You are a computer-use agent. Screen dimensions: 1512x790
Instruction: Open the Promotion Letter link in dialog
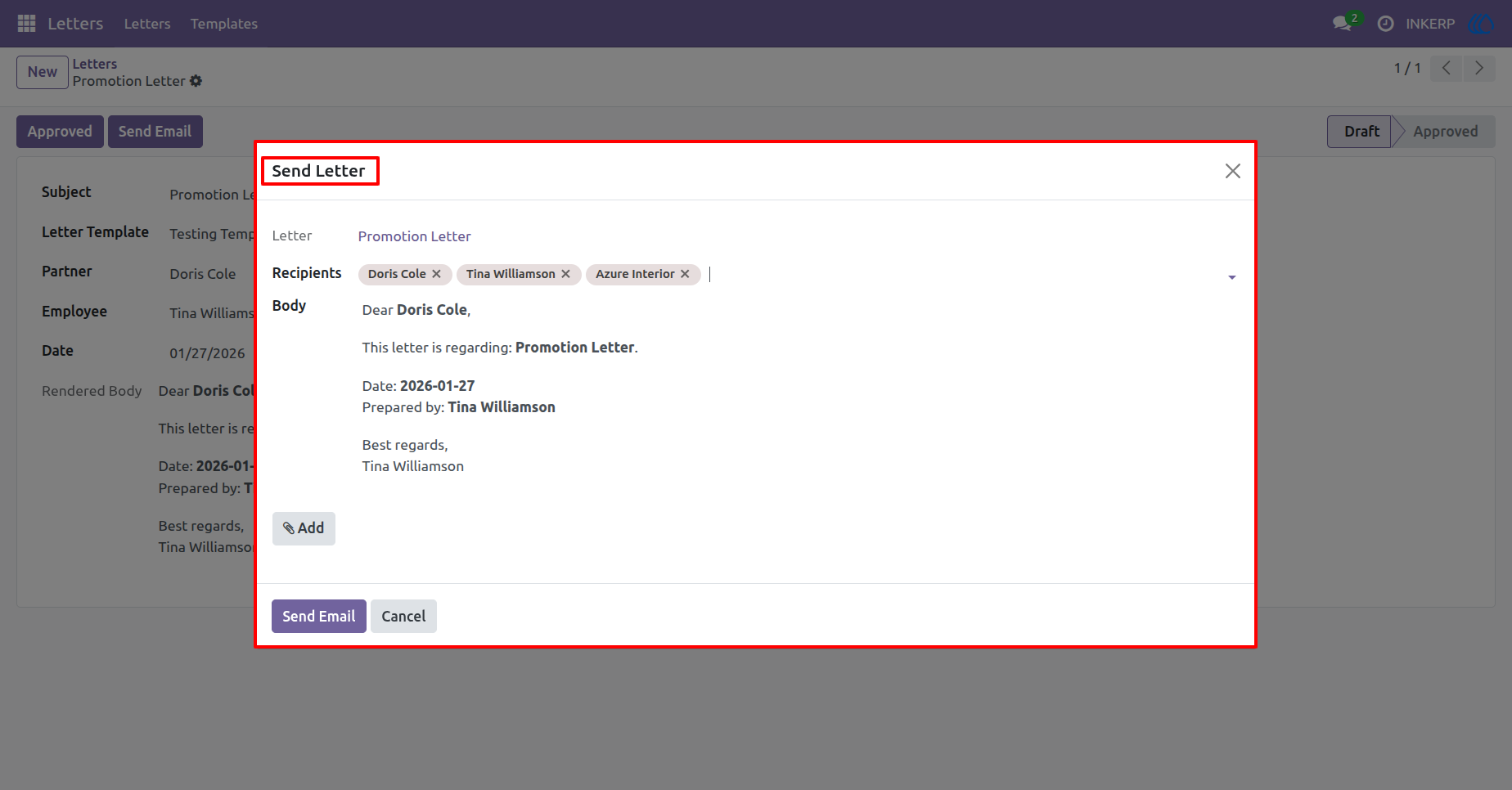point(414,236)
